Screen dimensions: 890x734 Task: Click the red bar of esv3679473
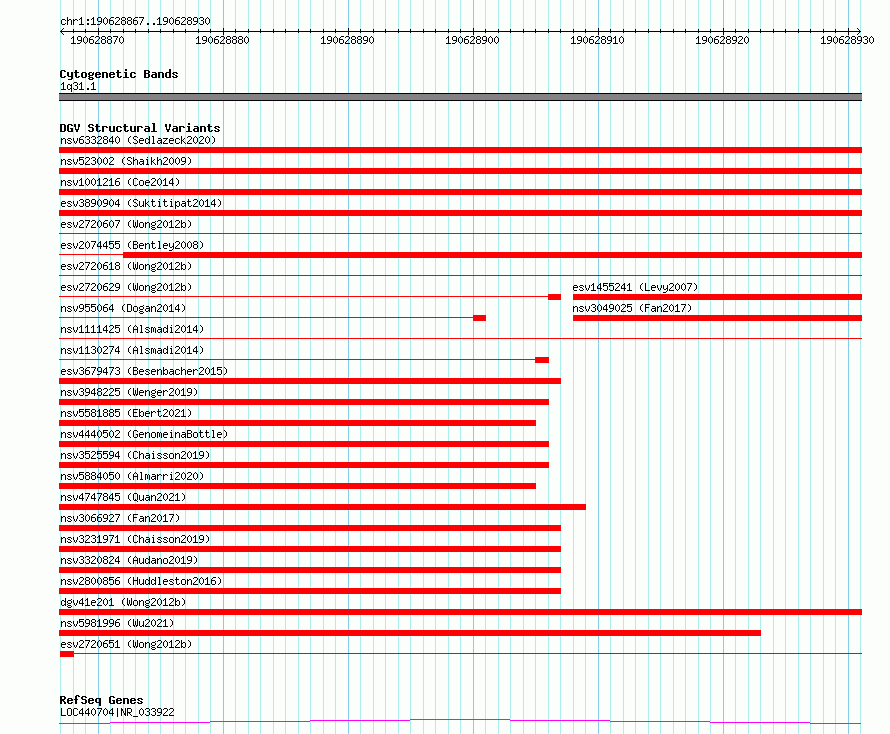pyautogui.click(x=310, y=381)
